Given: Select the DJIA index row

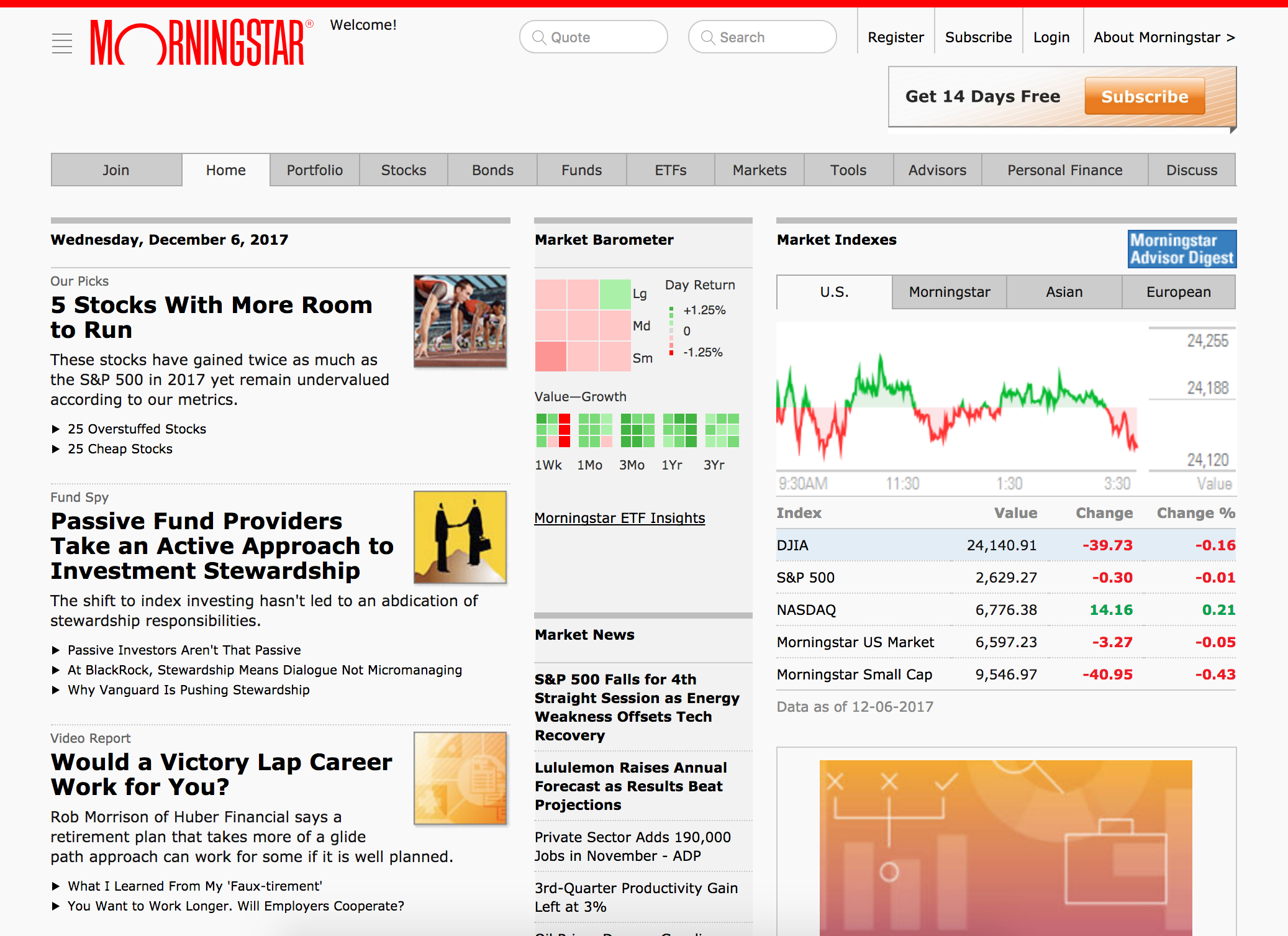Looking at the screenshot, I should tap(1006, 545).
